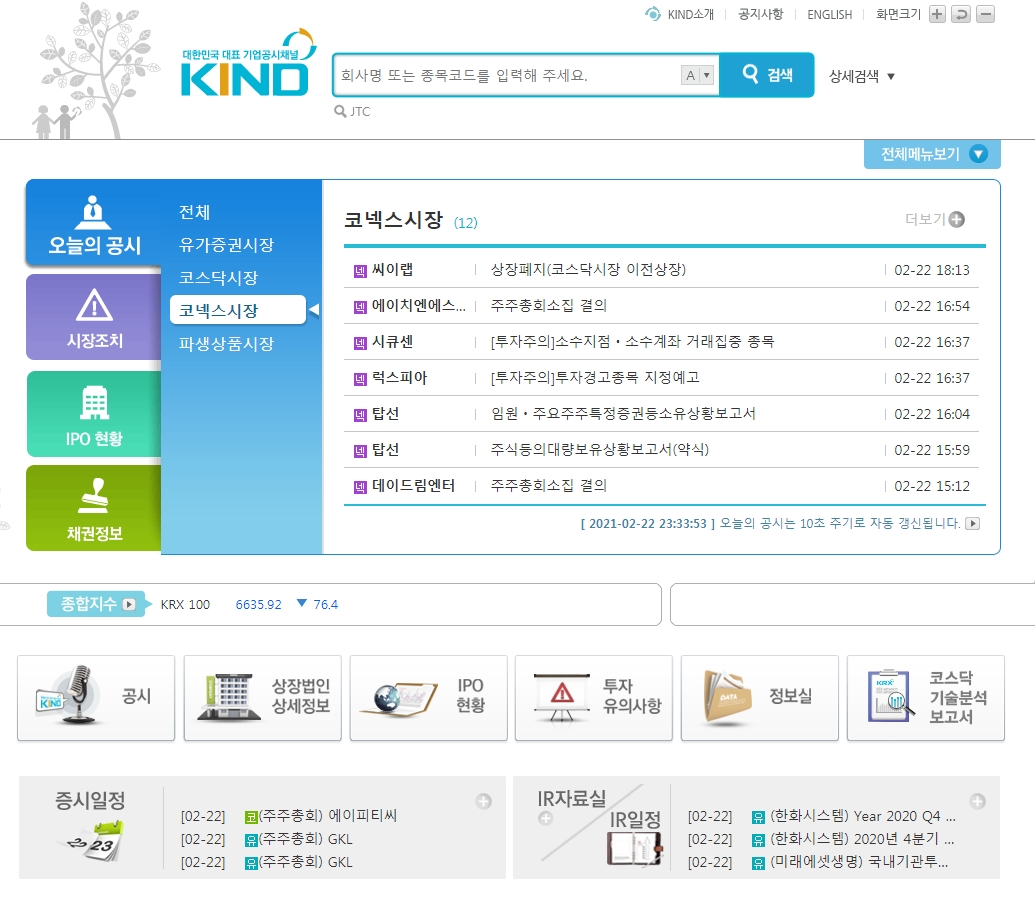Select the IPO 현황 side tab

coord(94,414)
